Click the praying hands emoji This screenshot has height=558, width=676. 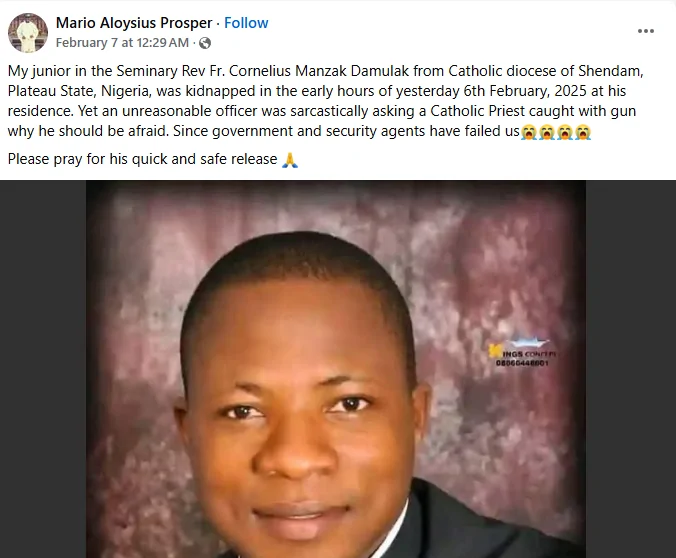290,160
